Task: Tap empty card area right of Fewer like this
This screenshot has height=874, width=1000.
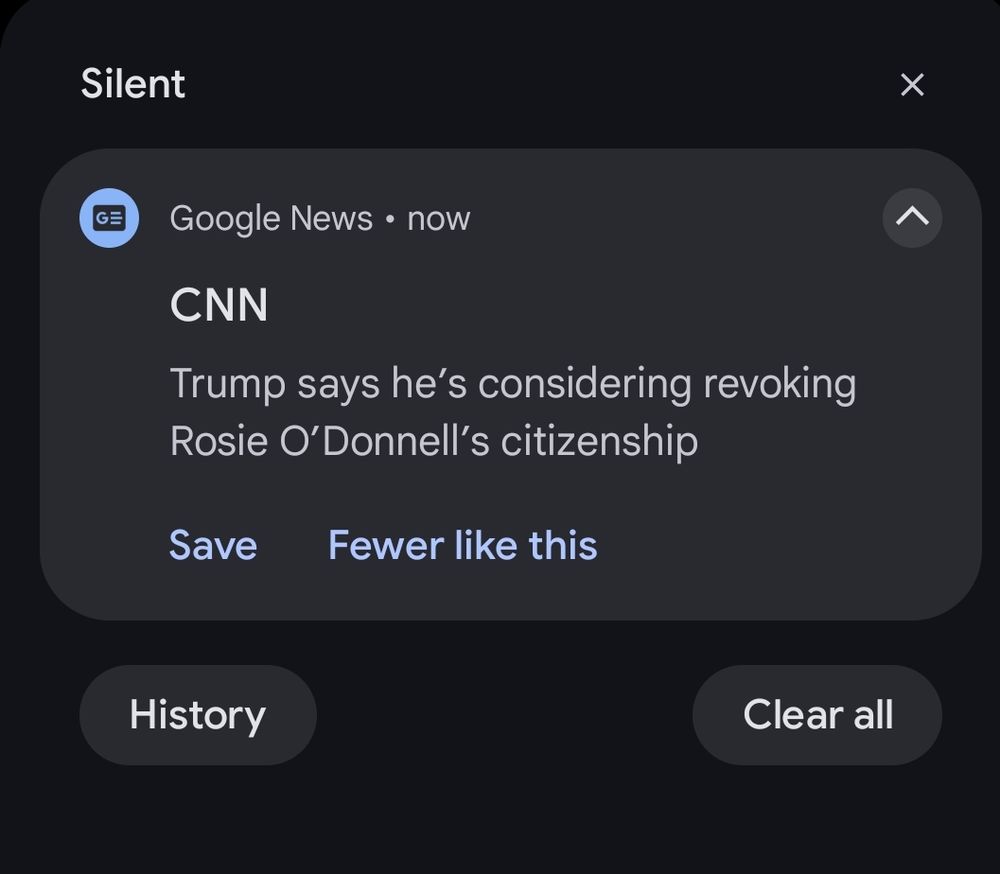Action: point(780,546)
